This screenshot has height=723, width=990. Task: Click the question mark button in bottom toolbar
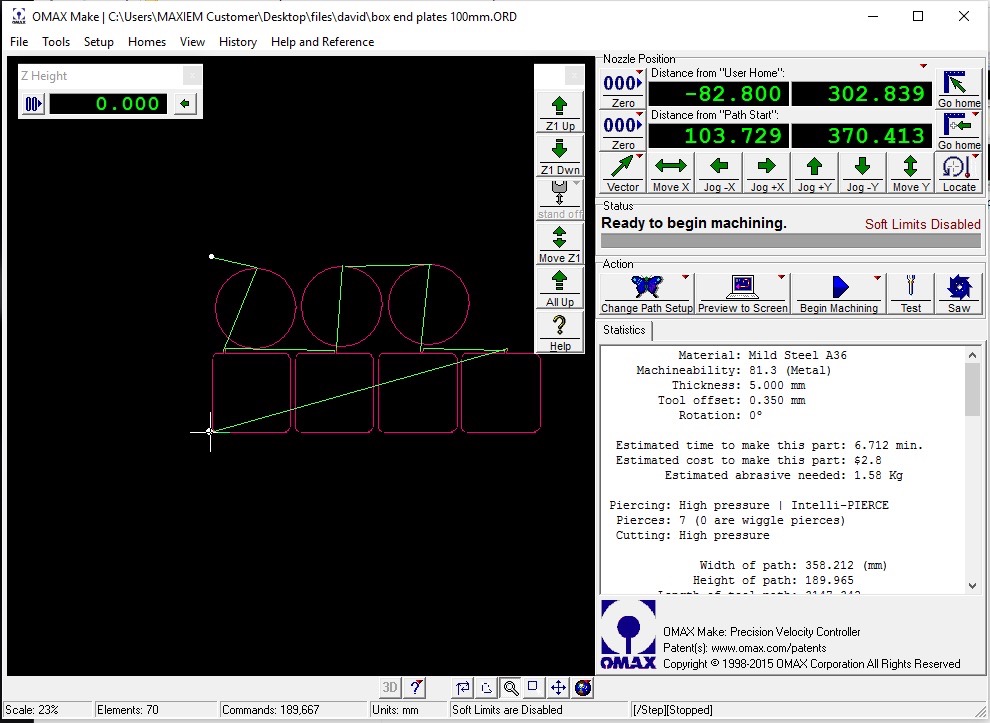[415, 688]
